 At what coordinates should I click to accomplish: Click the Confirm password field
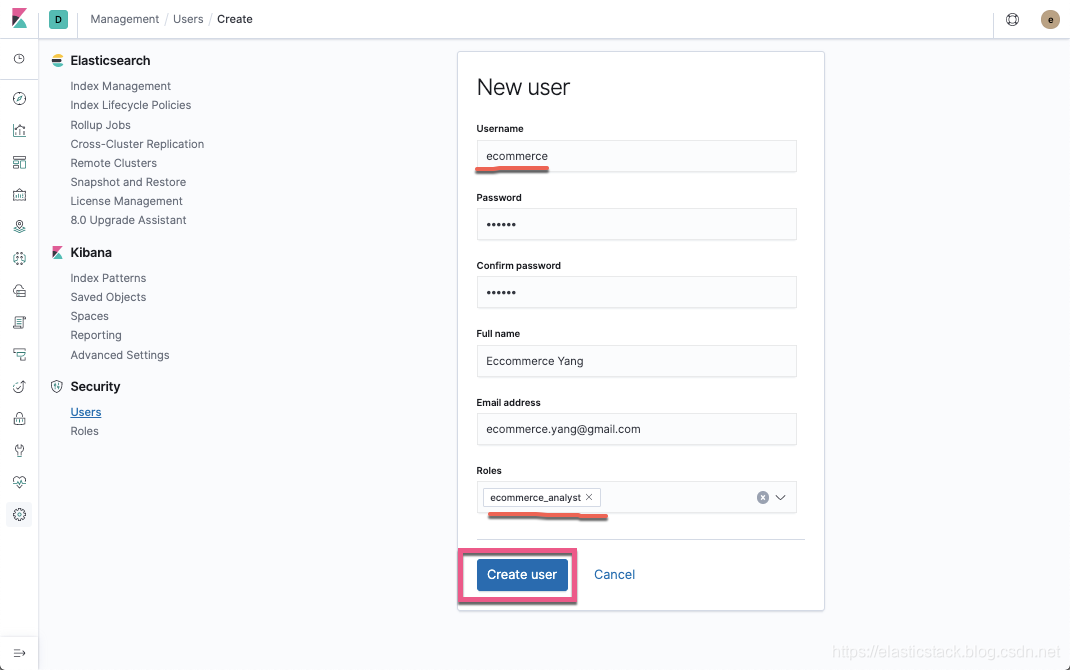point(637,293)
